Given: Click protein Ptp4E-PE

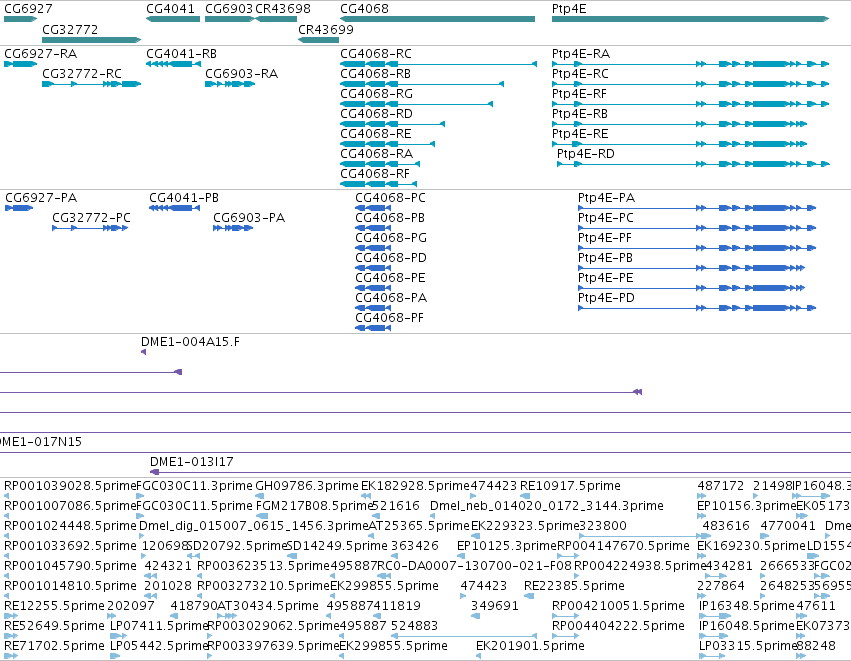Looking at the screenshot, I should coord(691,289).
